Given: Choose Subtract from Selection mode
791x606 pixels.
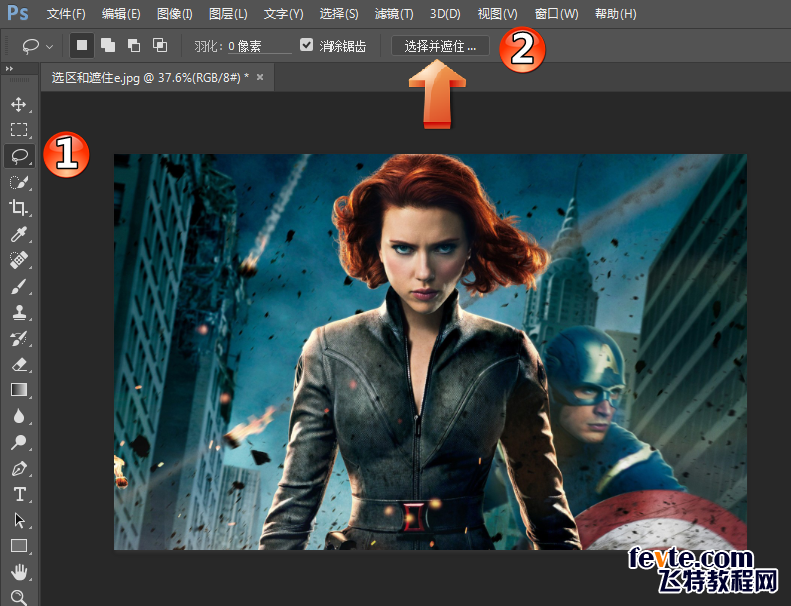Looking at the screenshot, I should [134, 45].
